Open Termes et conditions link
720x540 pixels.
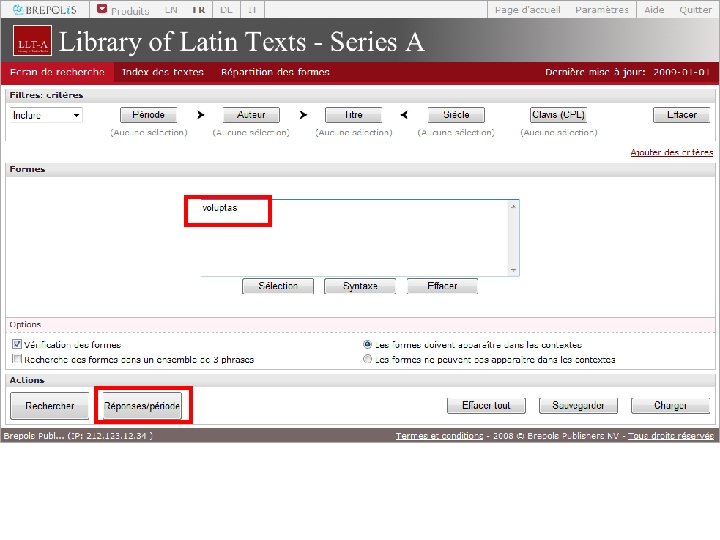coord(439,436)
